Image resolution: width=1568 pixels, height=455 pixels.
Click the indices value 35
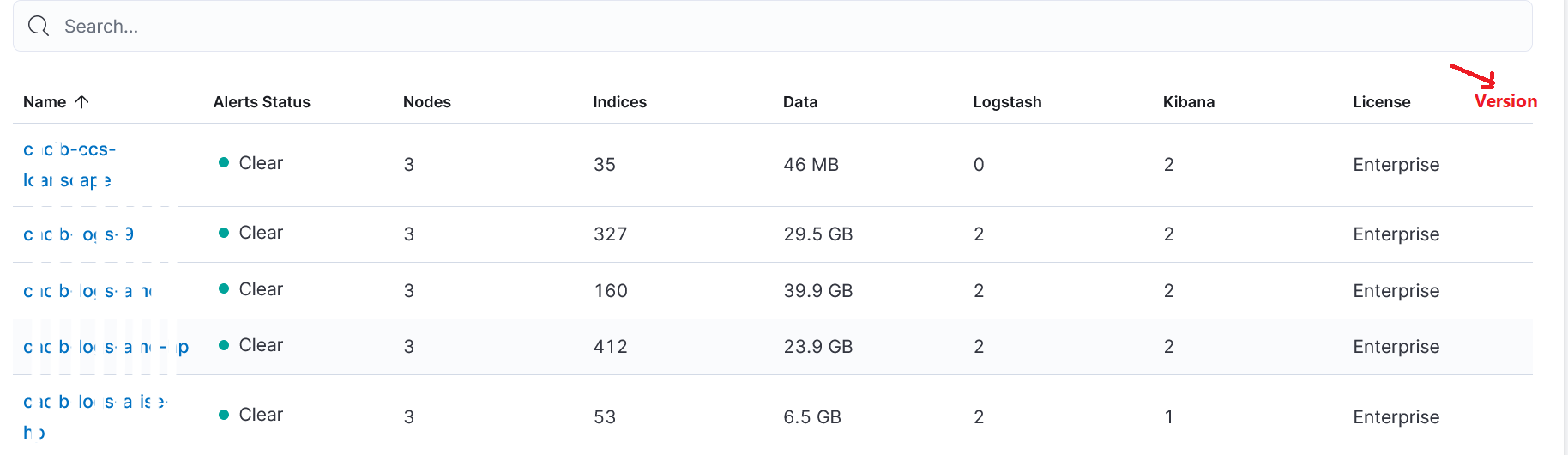(605, 165)
